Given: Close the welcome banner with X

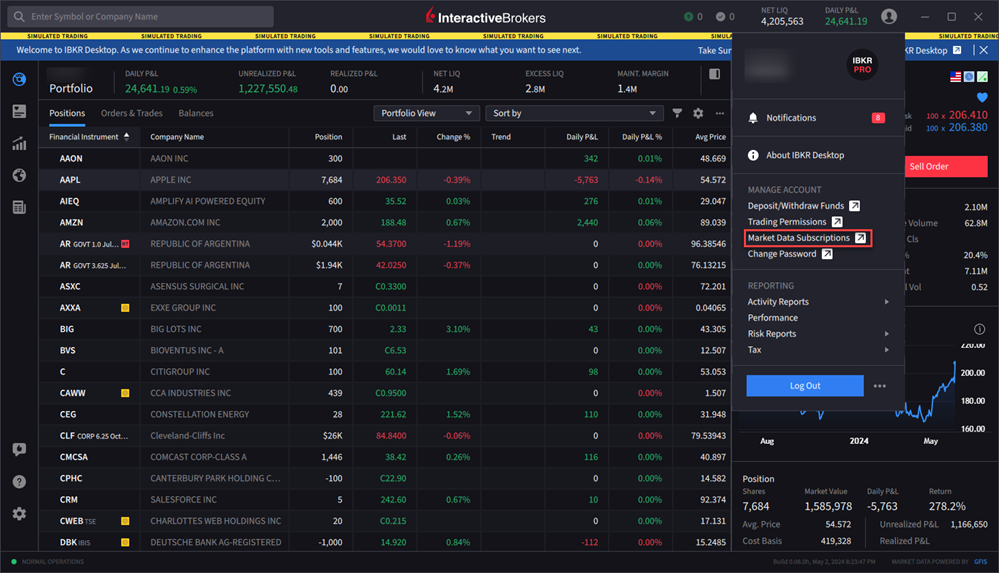Looking at the screenshot, I should (x=984, y=50).
